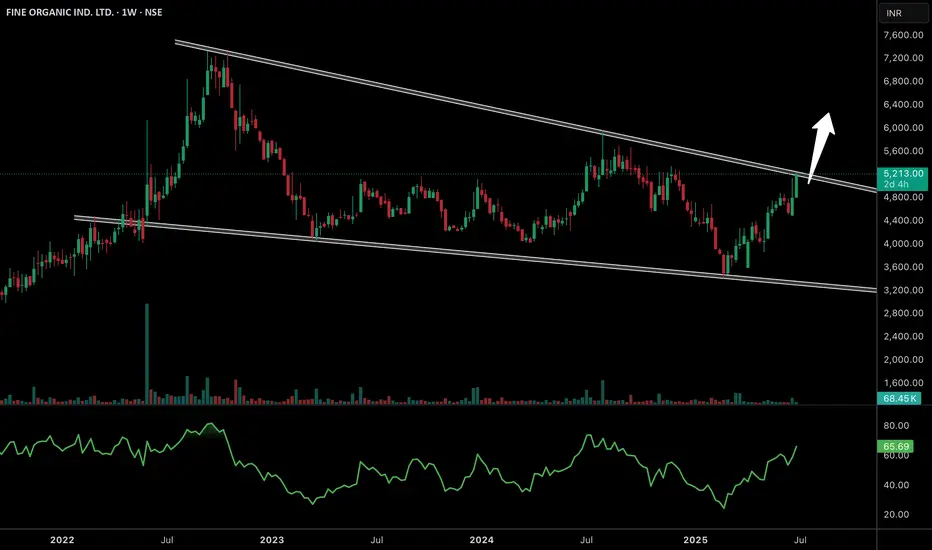Click the 40.00 RSI axis label
This screenshot has height=550, width=932.
coord(896,485)
